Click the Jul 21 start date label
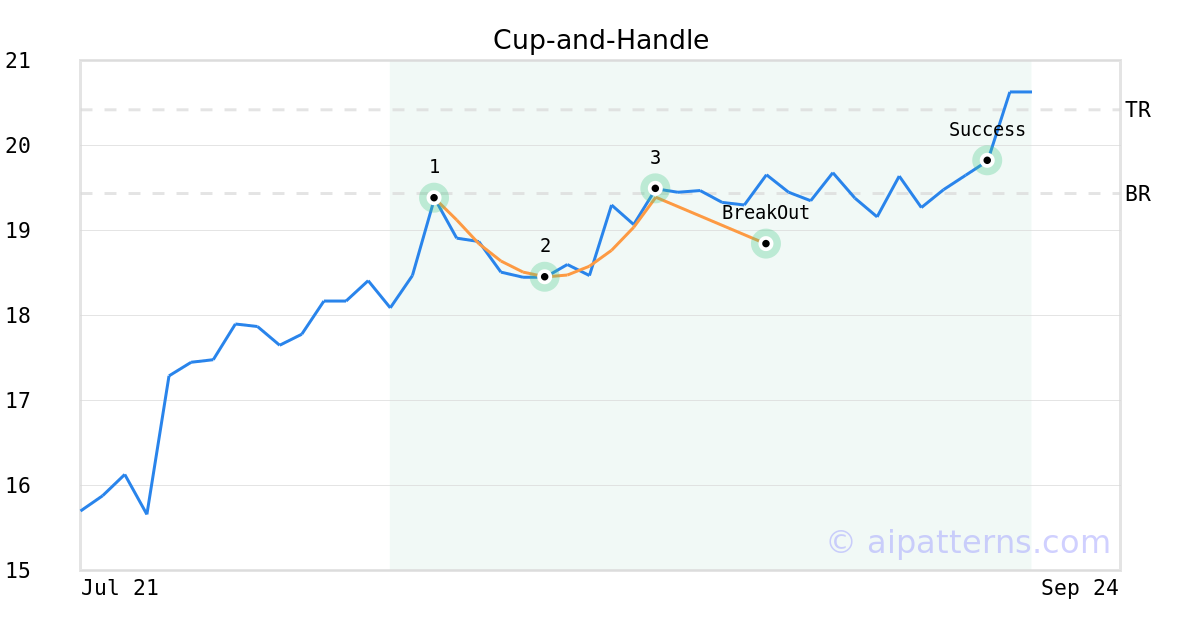Screen dimensions: 1200x630 click(120, 588)
